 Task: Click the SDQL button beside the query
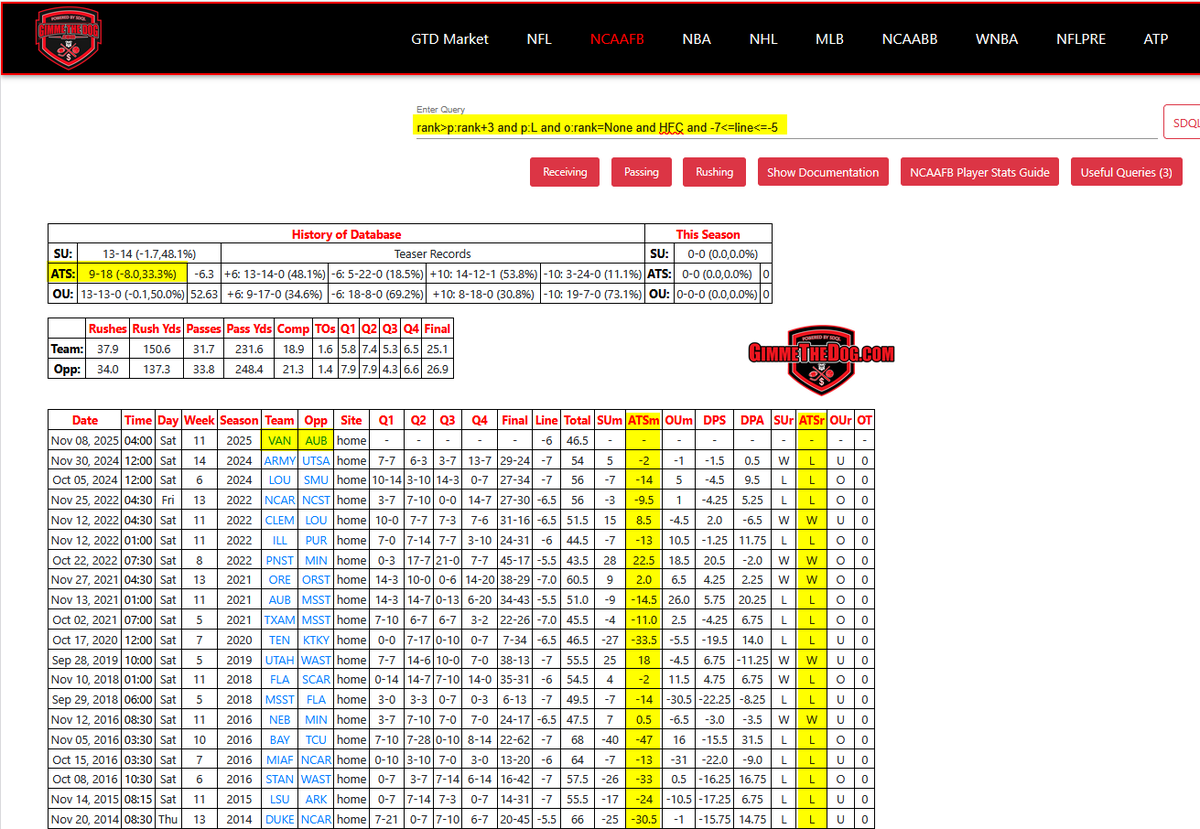1182,122
